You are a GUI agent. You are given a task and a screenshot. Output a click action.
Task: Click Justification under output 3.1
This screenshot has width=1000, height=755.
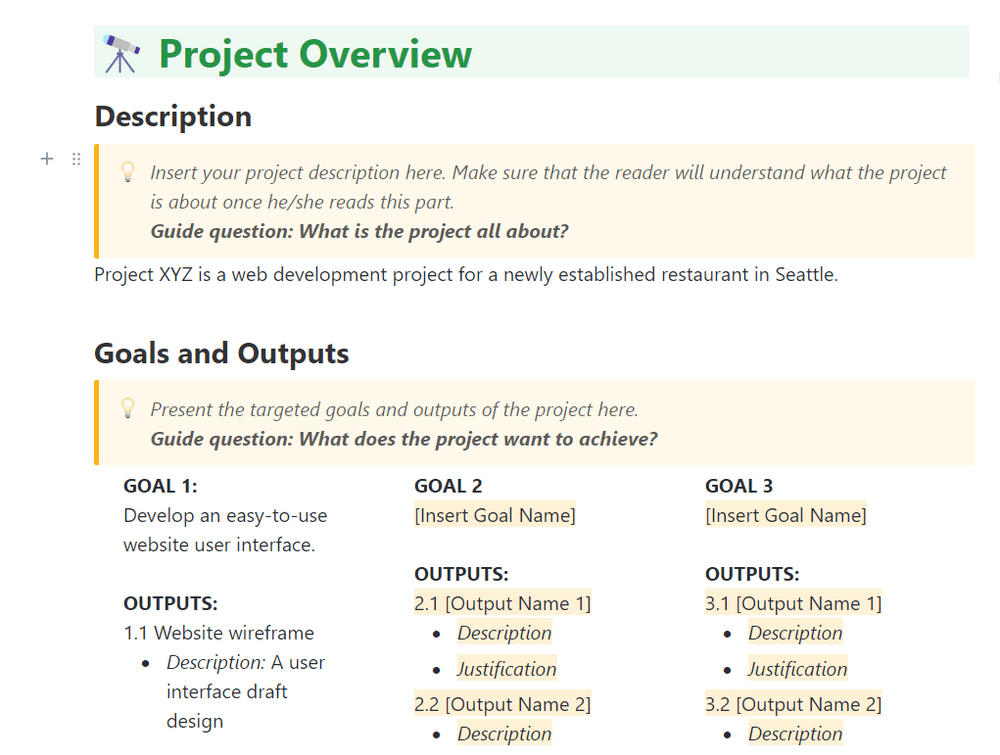point(798,669)
